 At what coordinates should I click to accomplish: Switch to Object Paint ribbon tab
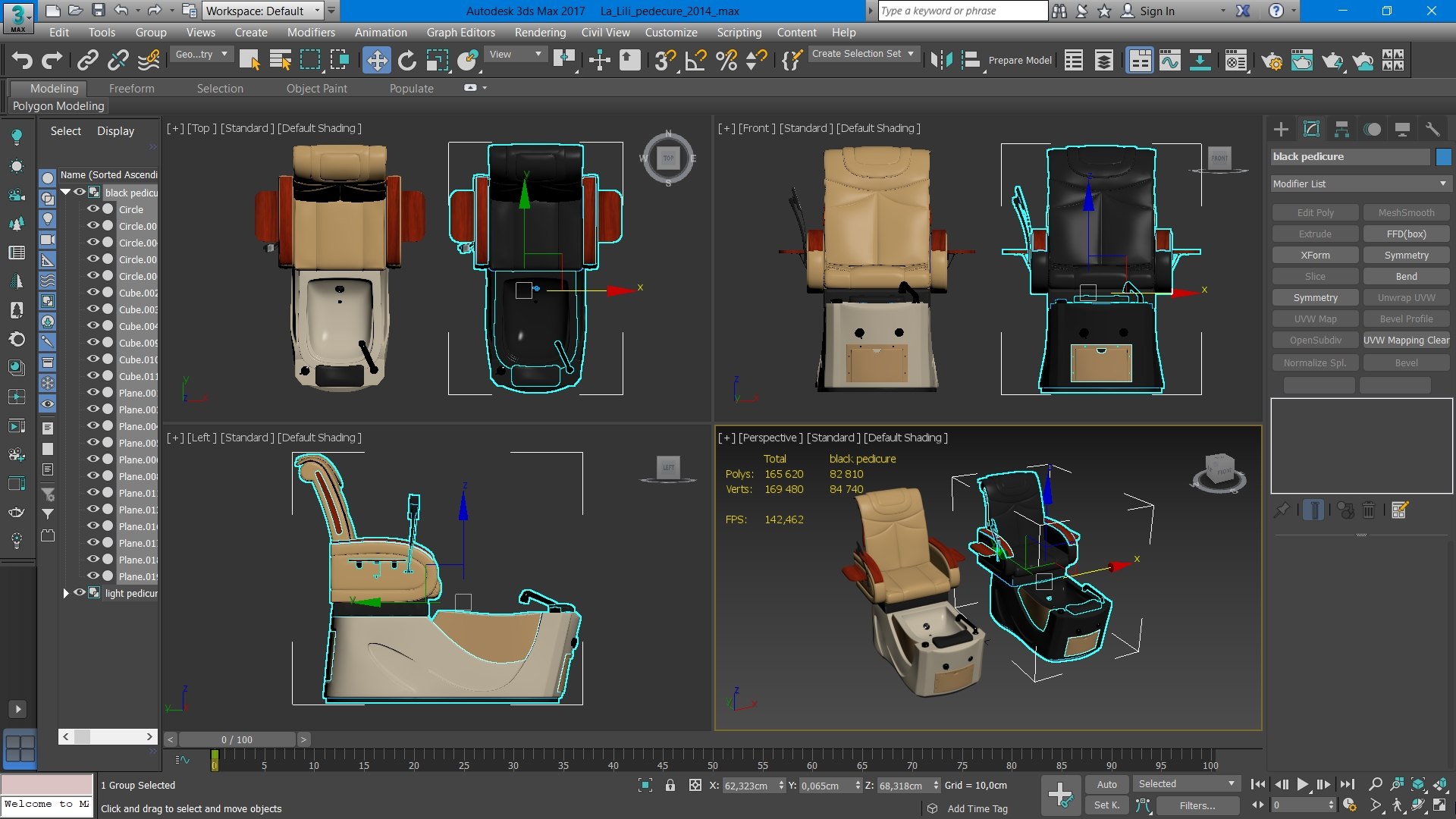[316, 88]
